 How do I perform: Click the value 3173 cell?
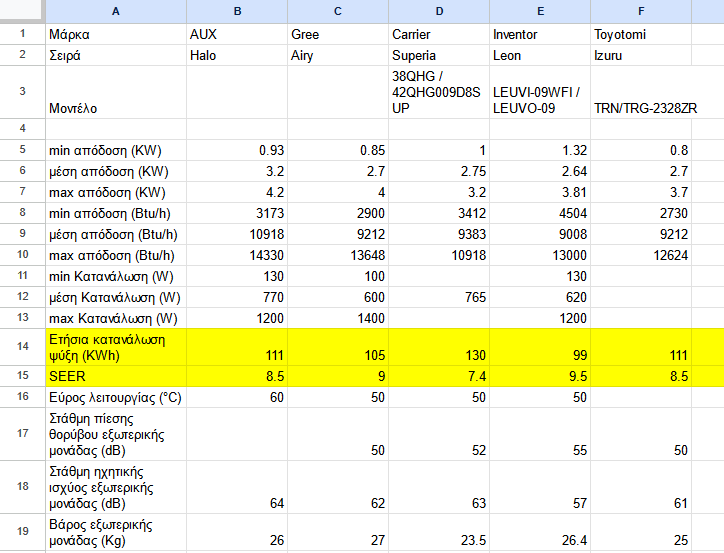[x=237, y=213]
